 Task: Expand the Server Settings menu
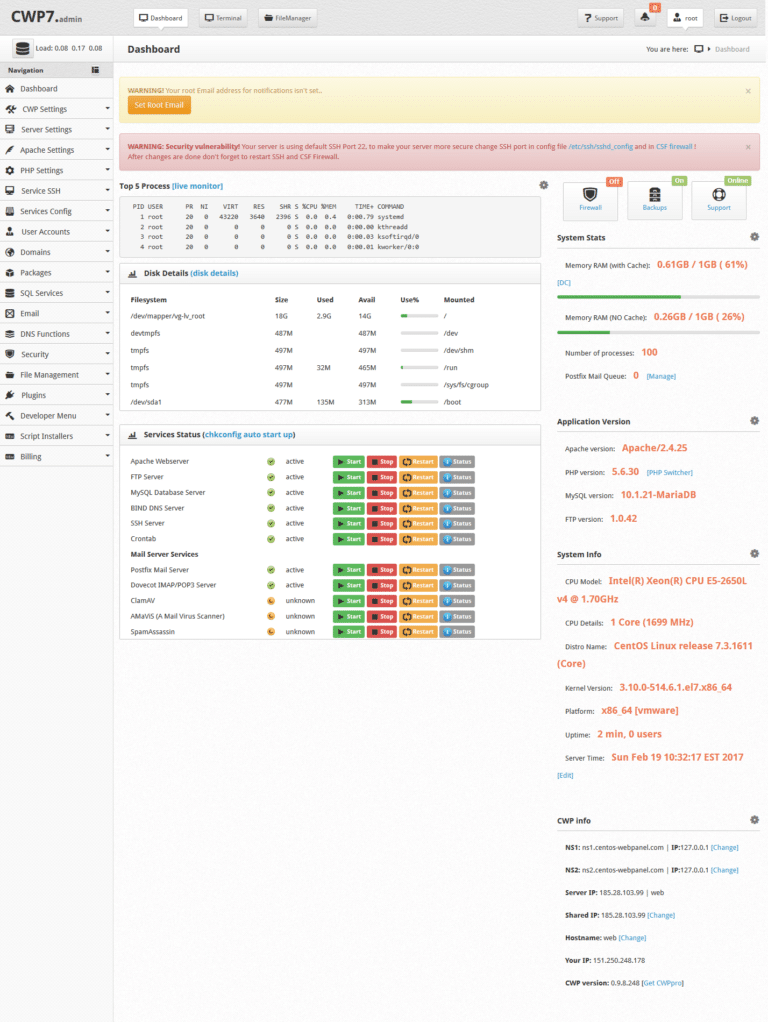tap(57, 129)
